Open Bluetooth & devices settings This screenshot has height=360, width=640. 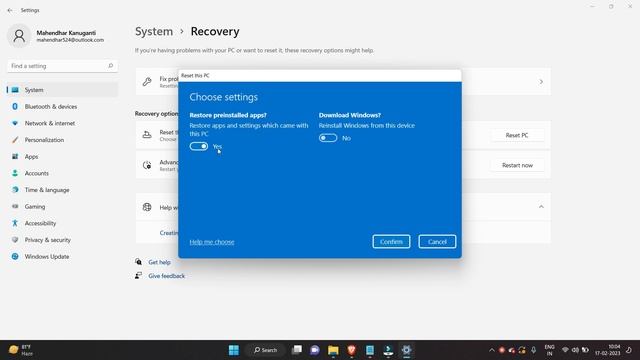pos(62,107)
